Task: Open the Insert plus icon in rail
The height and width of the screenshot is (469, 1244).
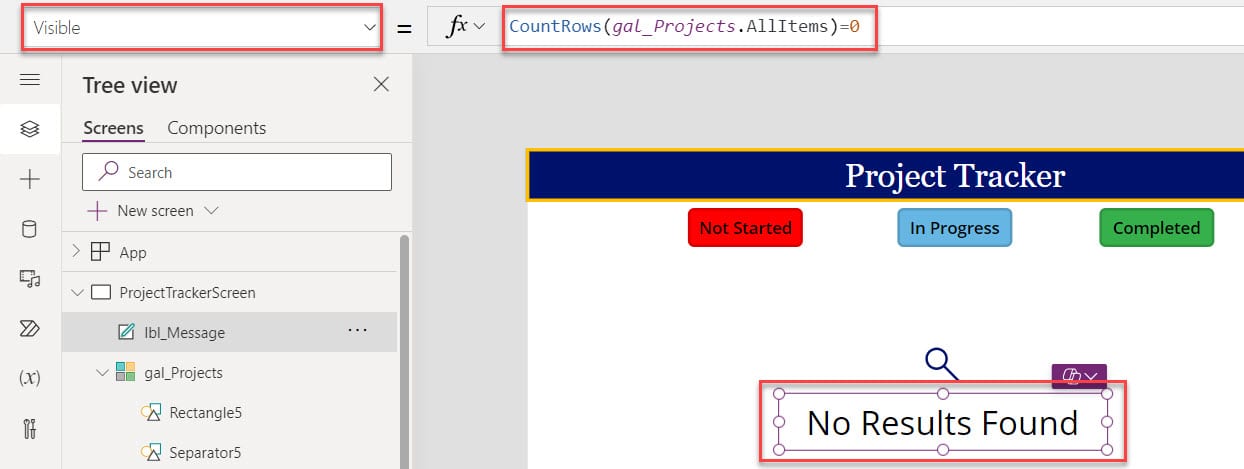Action: pyautogui.click(x=29, y=179)
